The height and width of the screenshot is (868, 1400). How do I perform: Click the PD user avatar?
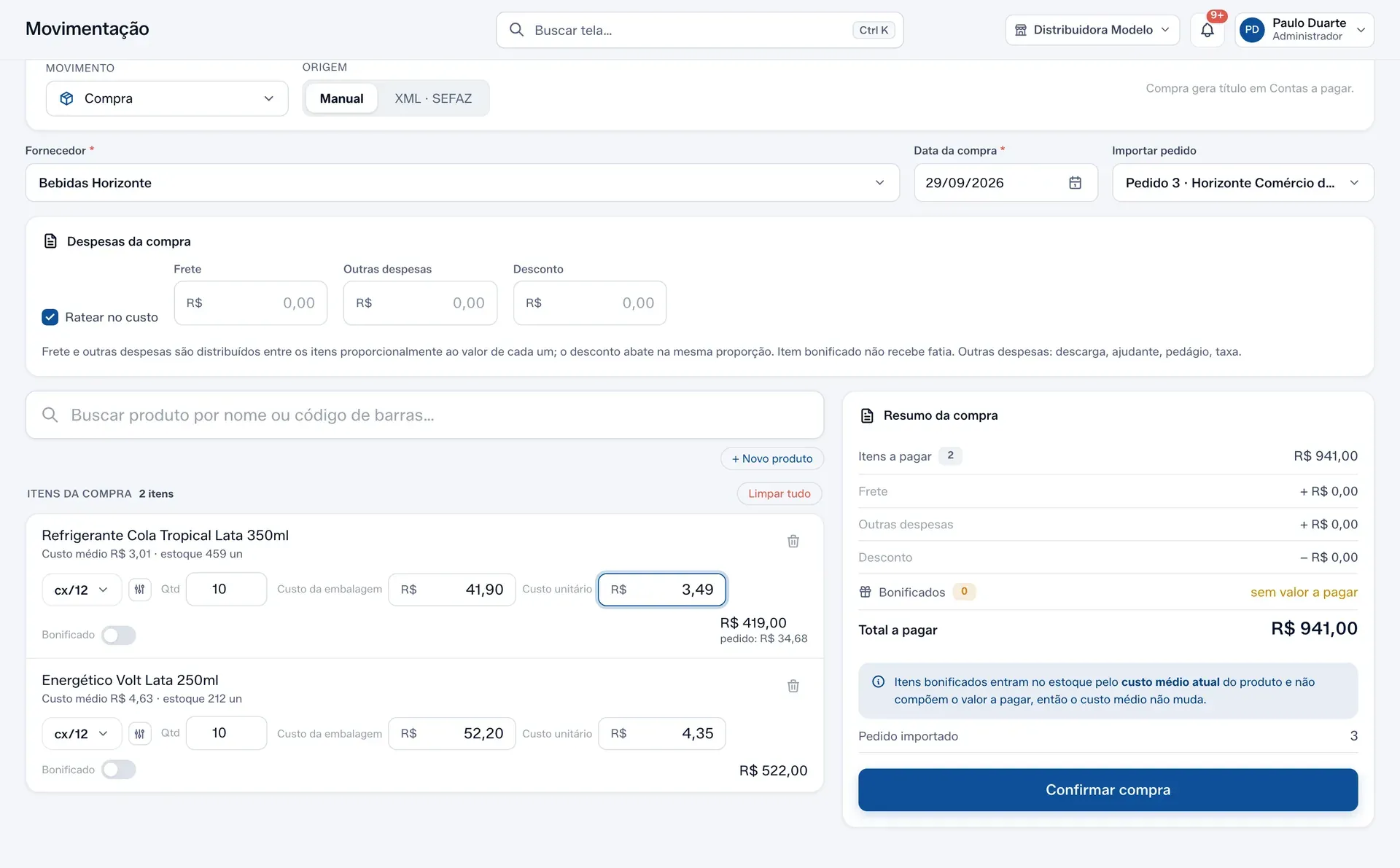point(1252,30)
